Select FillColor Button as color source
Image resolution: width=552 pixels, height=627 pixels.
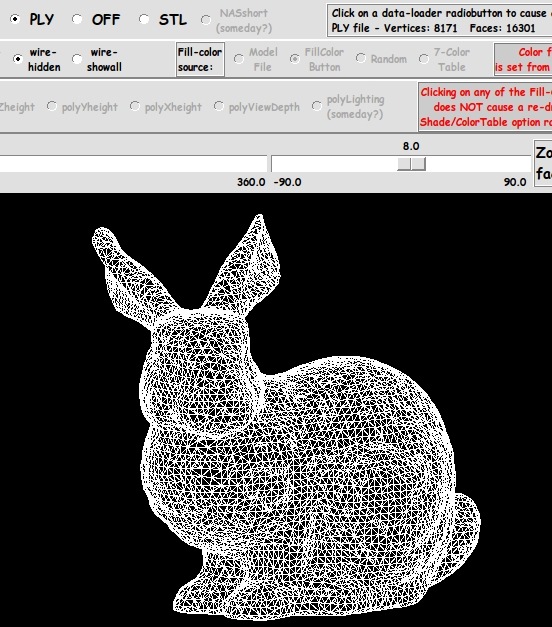pyautogui.click(x=295, y=59)
